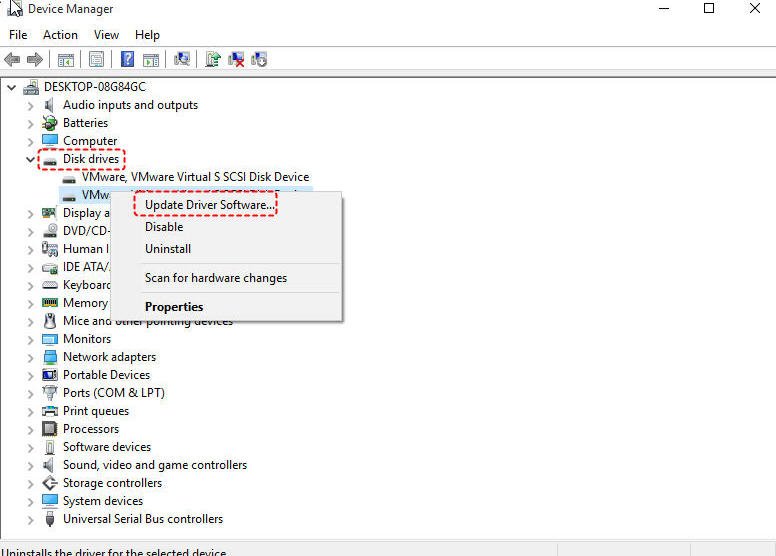Expand the Storage controllers category
Screen dimensions: 776x556
31,484
